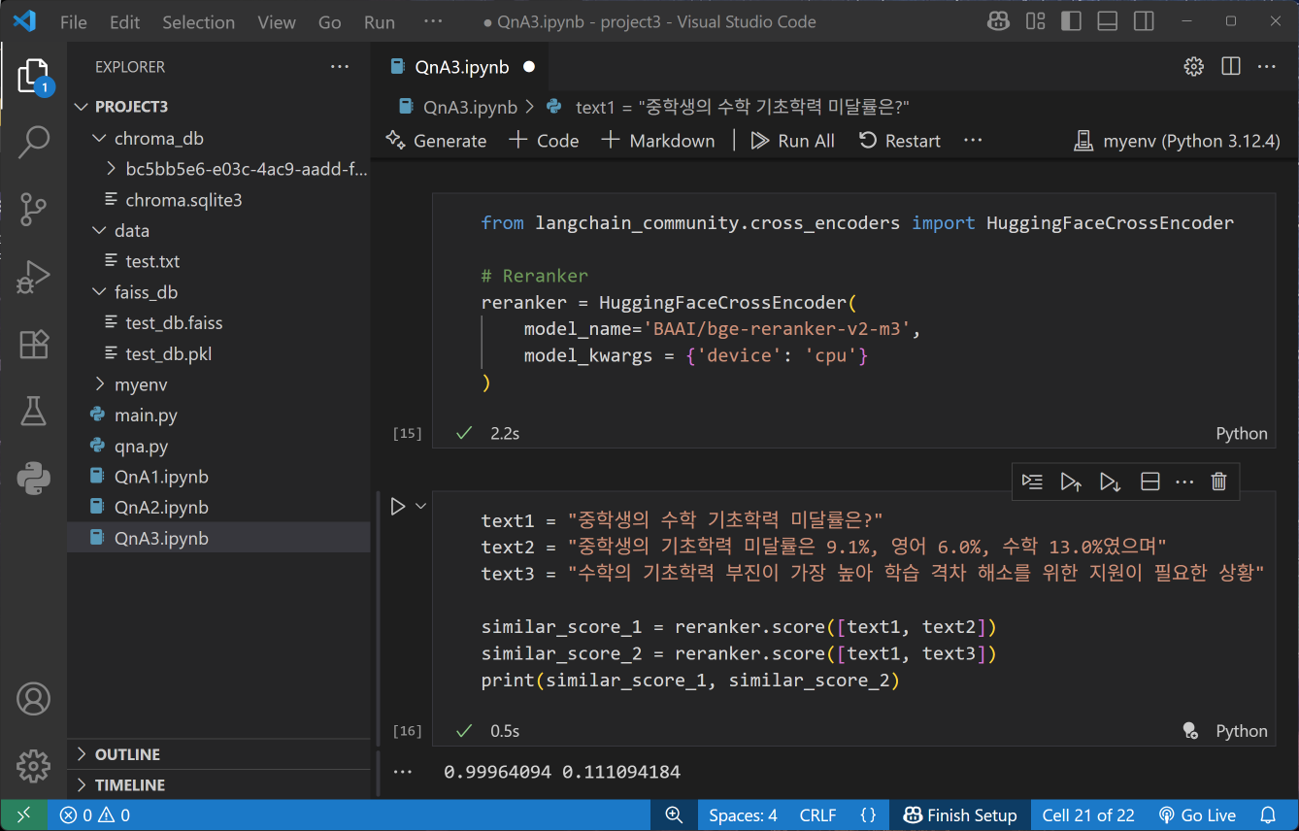Open cell More Actions ellipsis
The width and height of the screenshot is (1299, 831).
coord(1185,482)
